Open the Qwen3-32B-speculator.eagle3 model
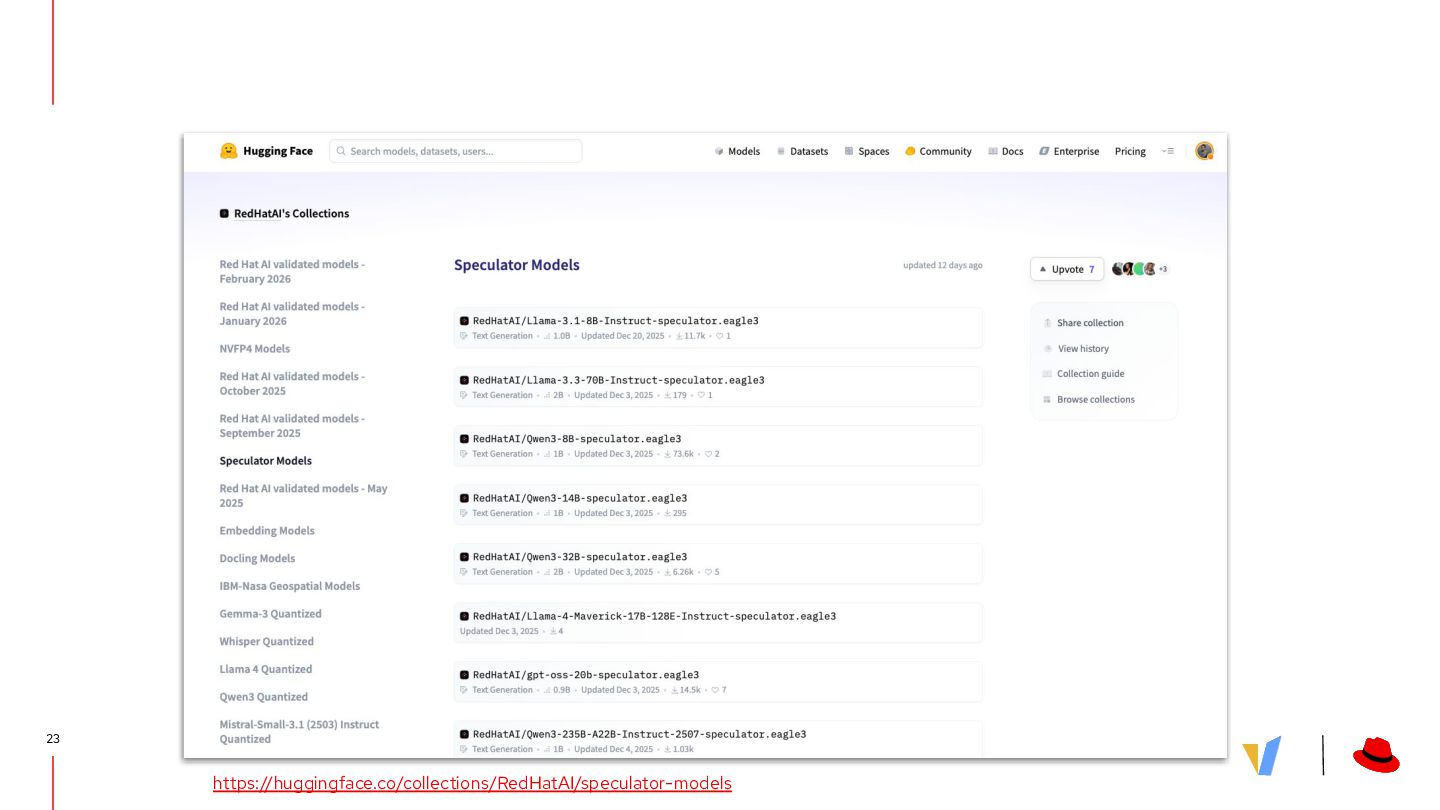The height and width of the screenshot is (810, 1440). (x=718, y=564)
